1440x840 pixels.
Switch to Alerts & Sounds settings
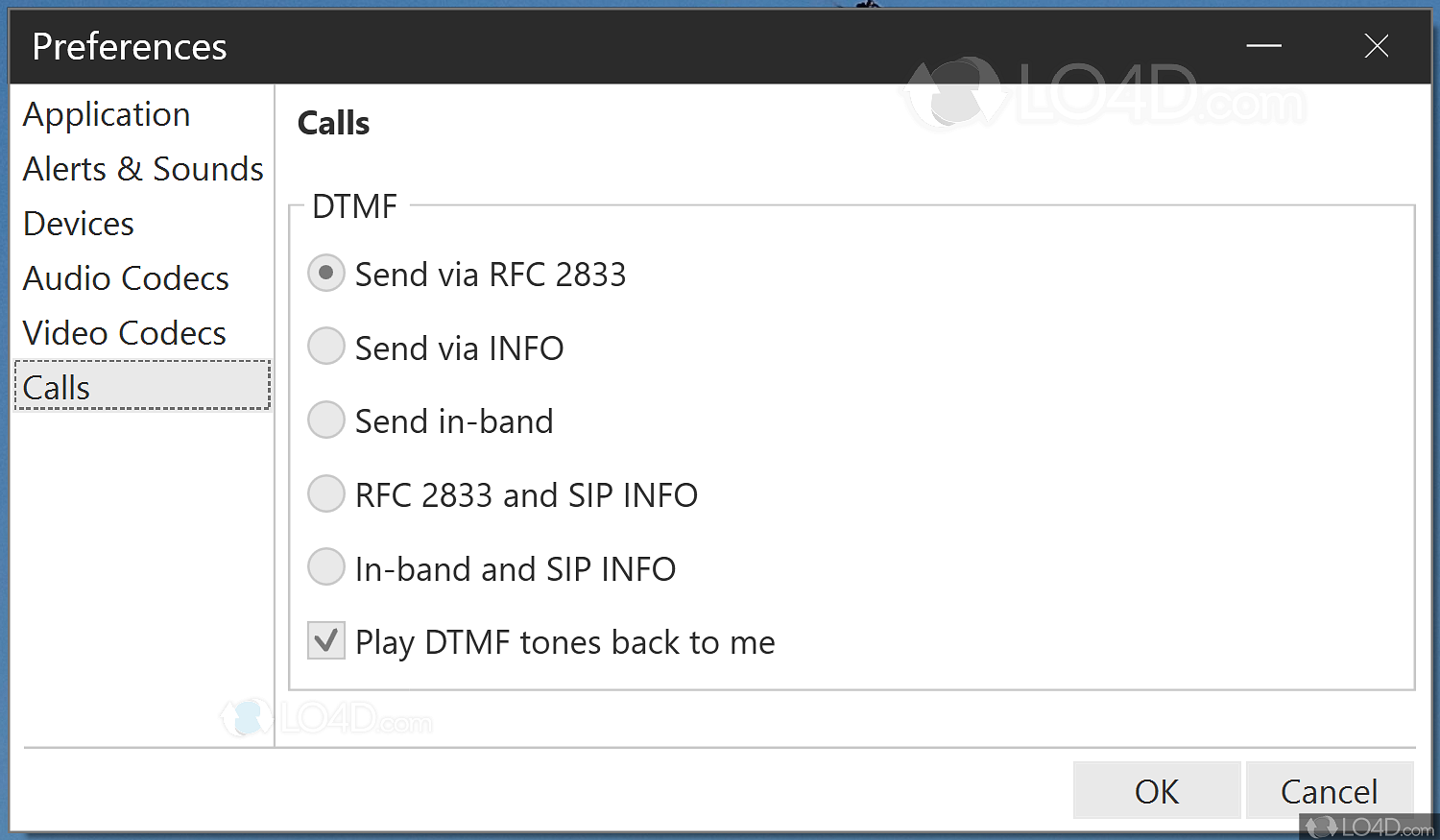click(x=143, y=169)
